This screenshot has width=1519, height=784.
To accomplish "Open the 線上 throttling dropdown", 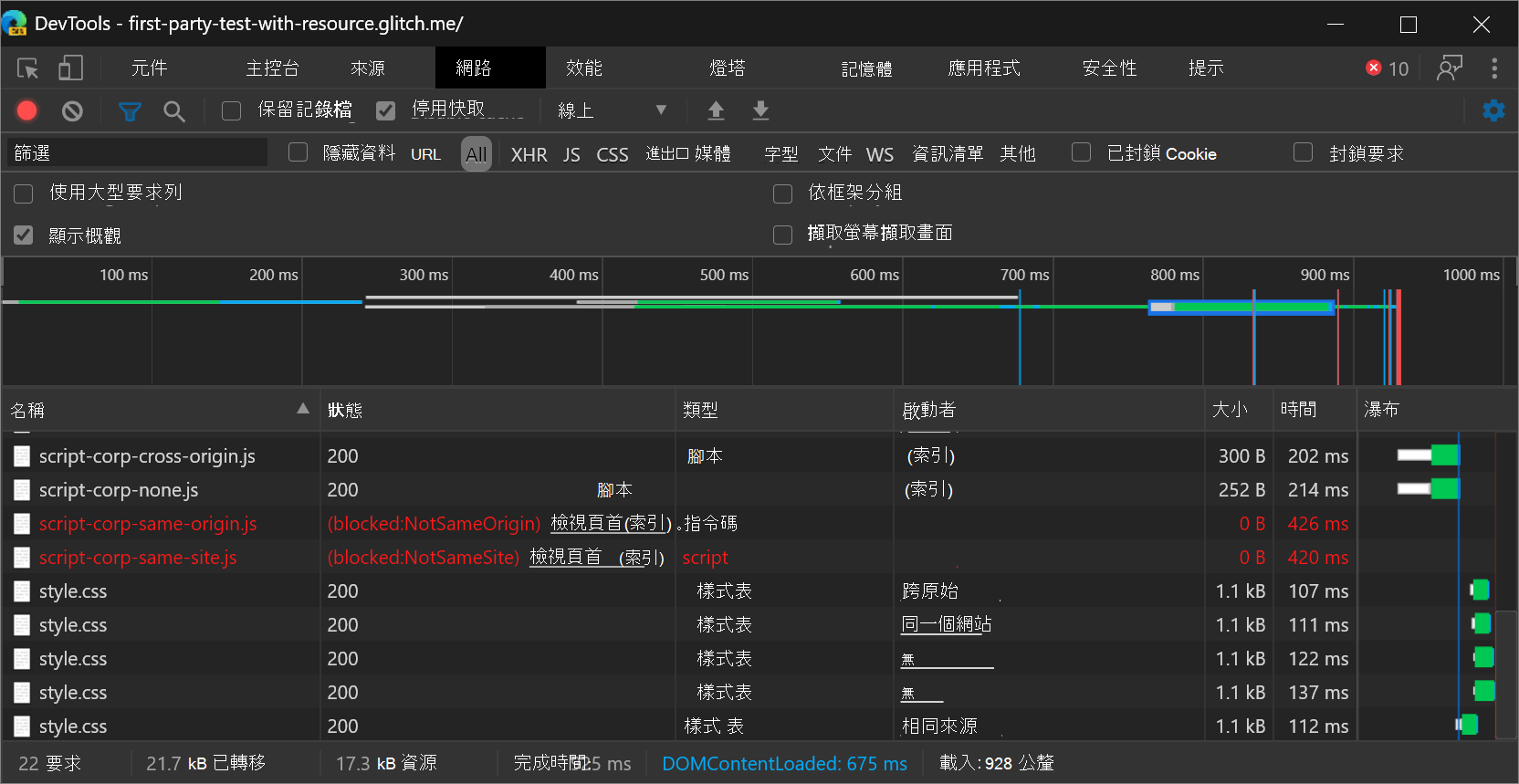I will pos(612,110).
